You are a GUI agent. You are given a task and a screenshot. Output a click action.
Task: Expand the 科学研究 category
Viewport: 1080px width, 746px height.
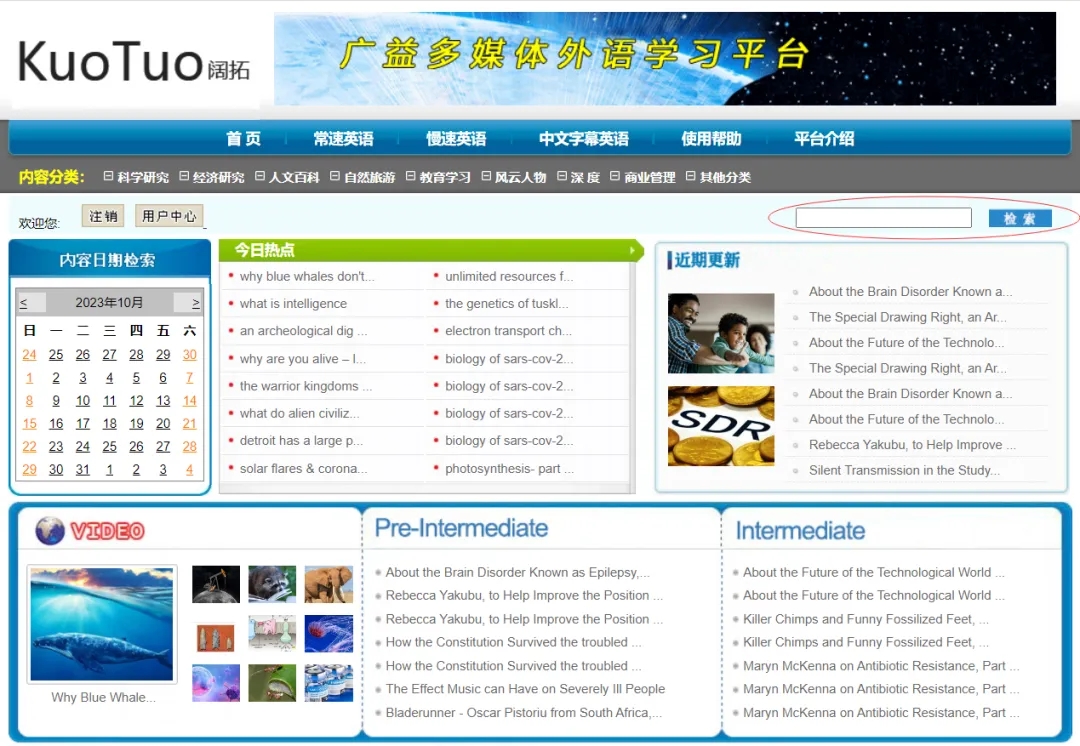tap(136, 177)
